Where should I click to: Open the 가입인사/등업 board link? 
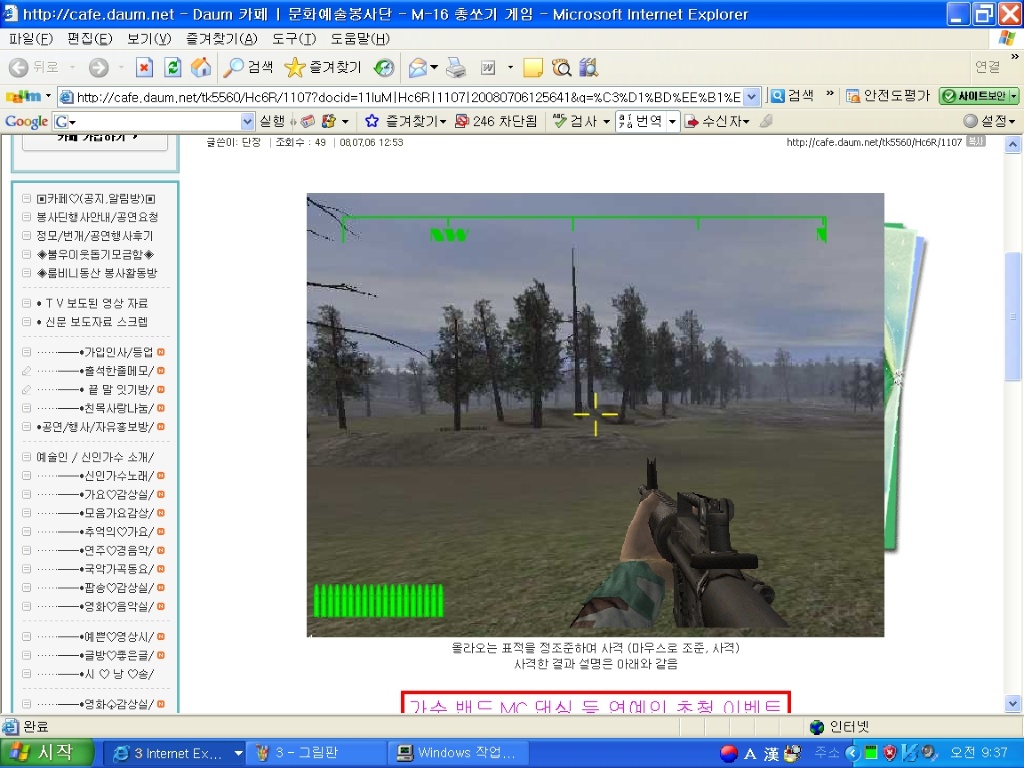click(x=118, y=352)
